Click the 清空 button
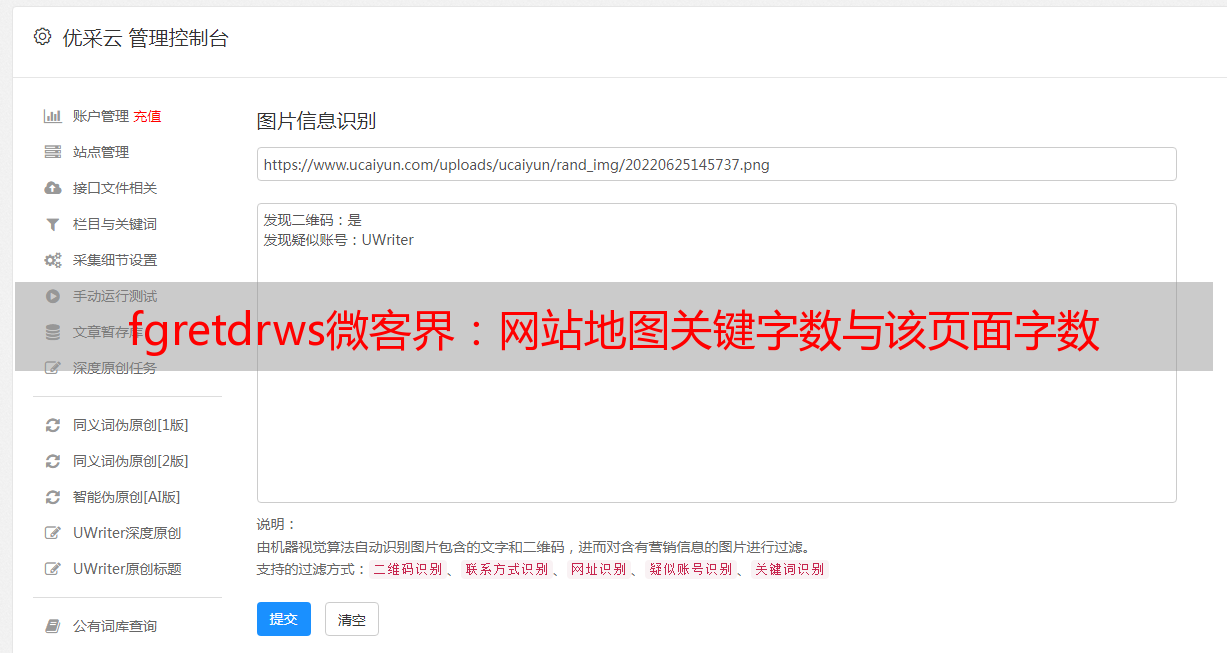 coord(352,619)
